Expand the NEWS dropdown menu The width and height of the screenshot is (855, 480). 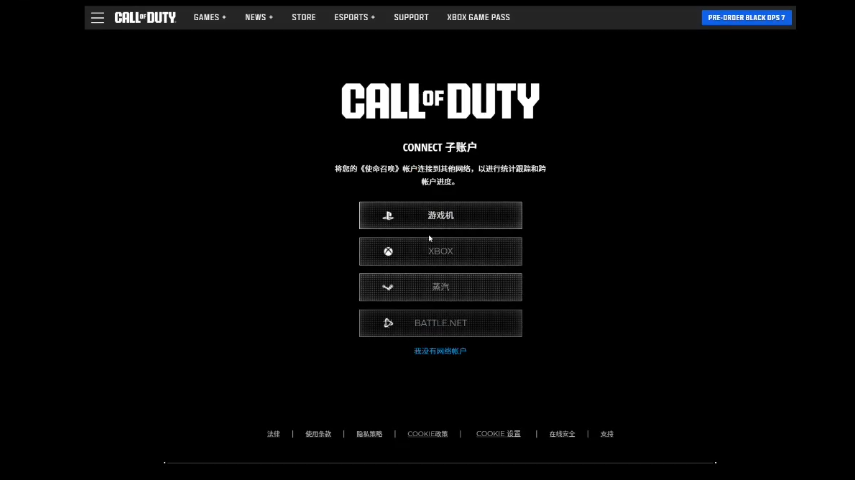tap(259, 18)
